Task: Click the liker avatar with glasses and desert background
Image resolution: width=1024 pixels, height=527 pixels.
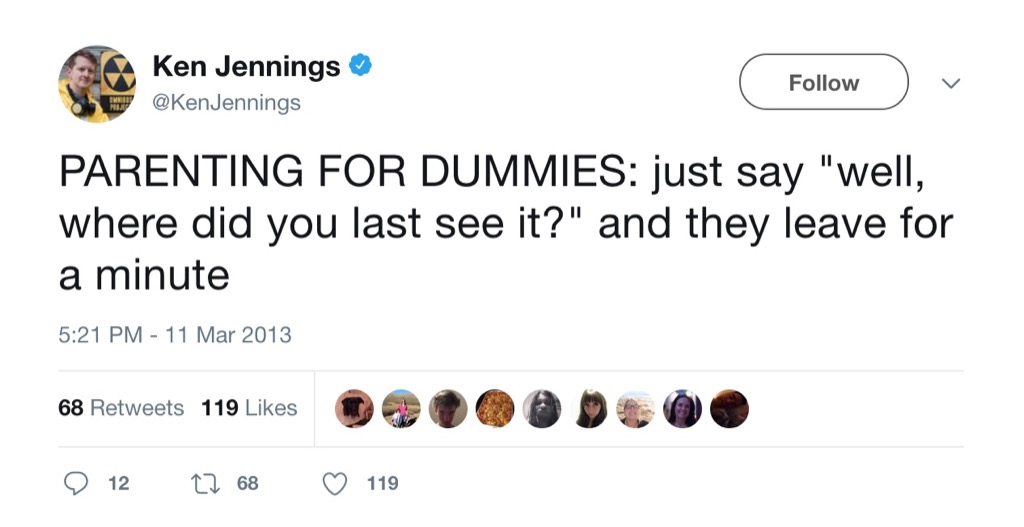Action: 635,408
